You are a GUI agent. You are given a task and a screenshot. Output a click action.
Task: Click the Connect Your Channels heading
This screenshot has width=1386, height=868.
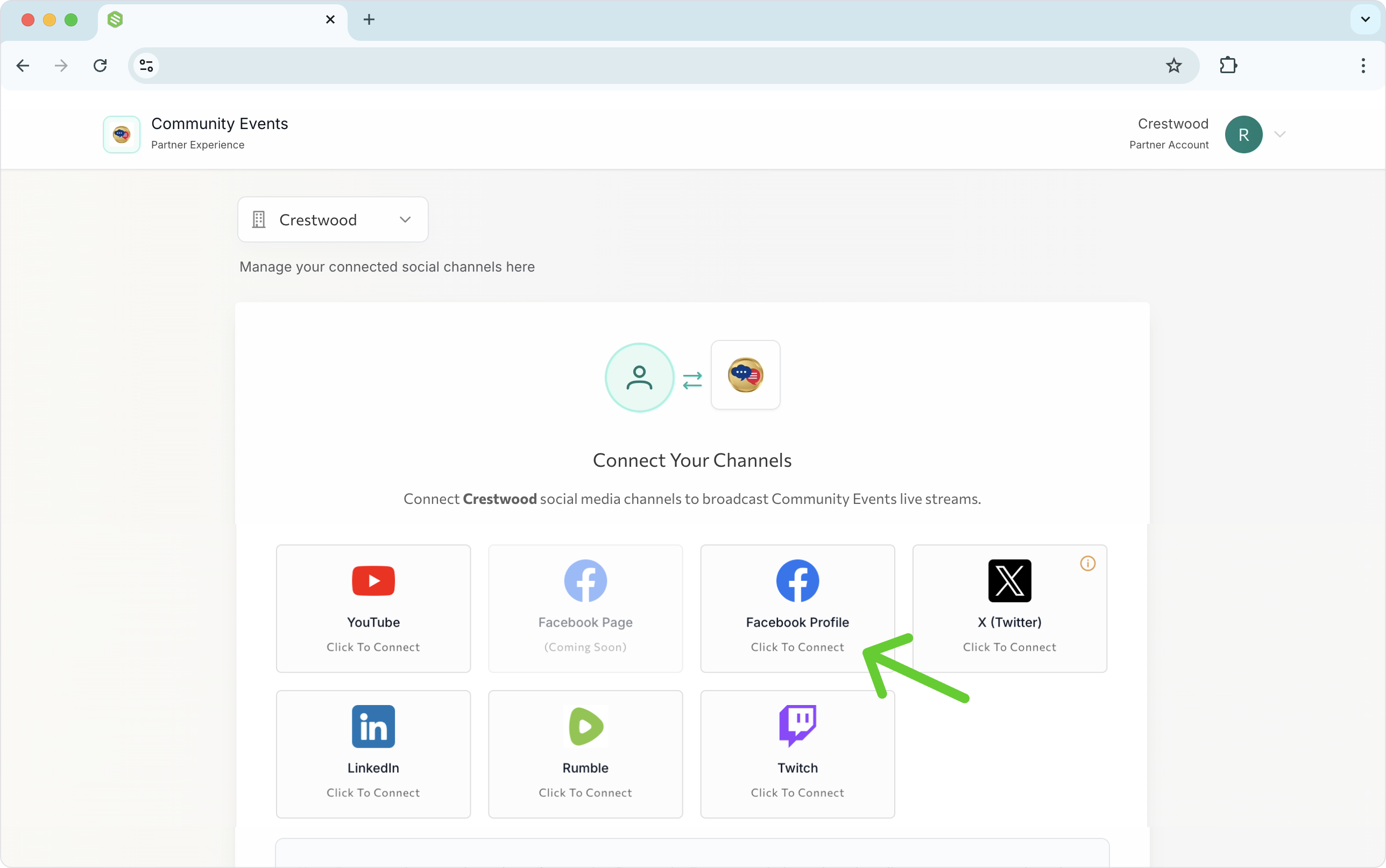tap(692, 460)
